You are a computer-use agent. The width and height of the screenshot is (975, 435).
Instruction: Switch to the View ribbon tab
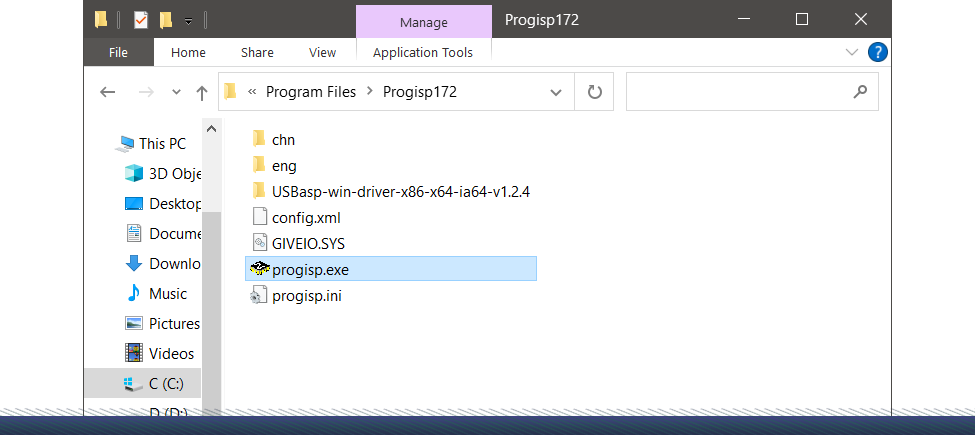pyautogui.click(x=322, y=52)
